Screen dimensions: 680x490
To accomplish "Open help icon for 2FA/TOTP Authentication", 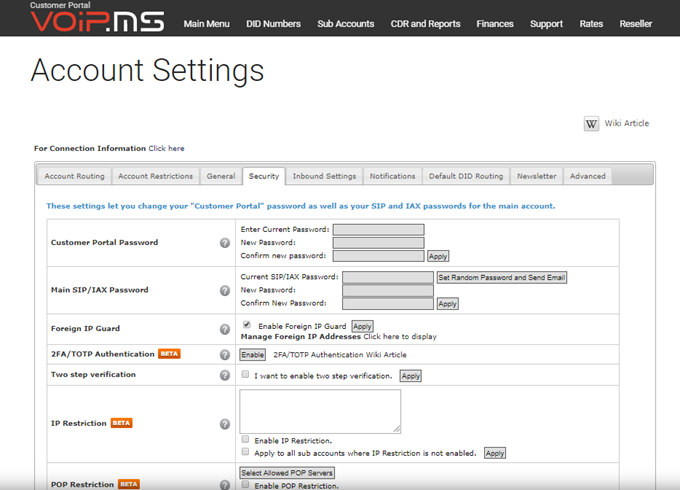I will point(225,355).
